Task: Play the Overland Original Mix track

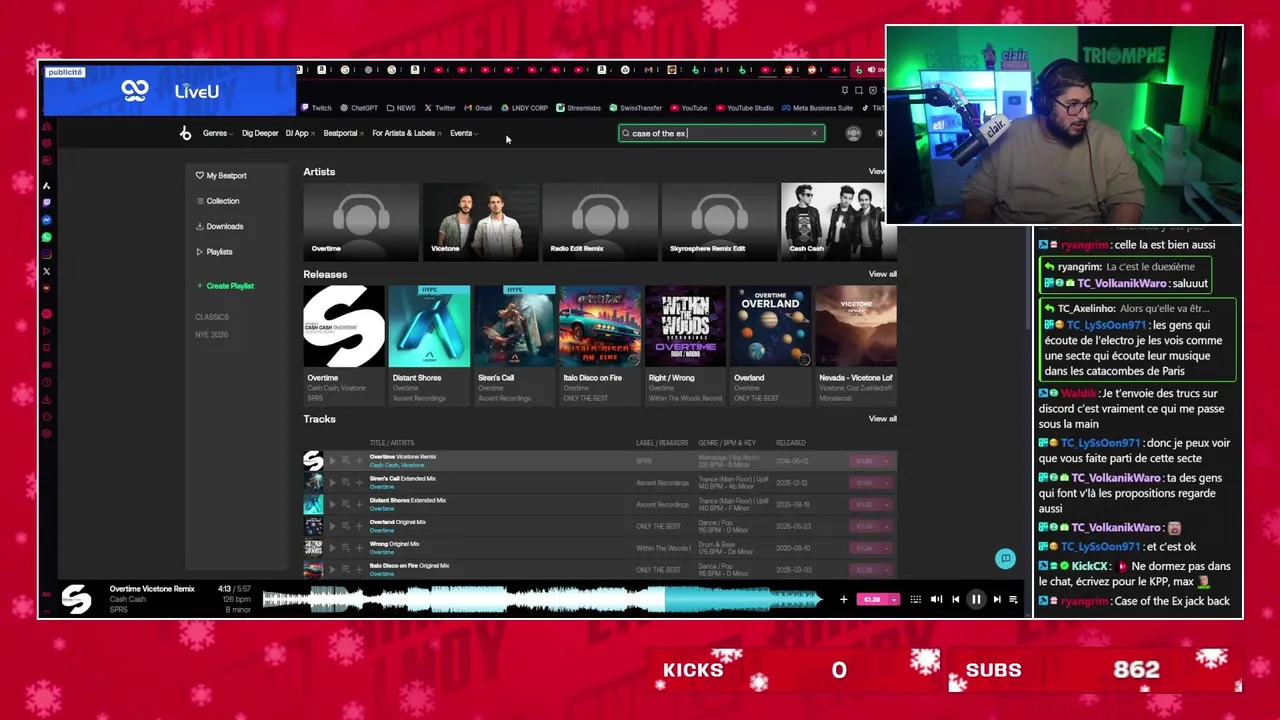Action: click(333, 526)
